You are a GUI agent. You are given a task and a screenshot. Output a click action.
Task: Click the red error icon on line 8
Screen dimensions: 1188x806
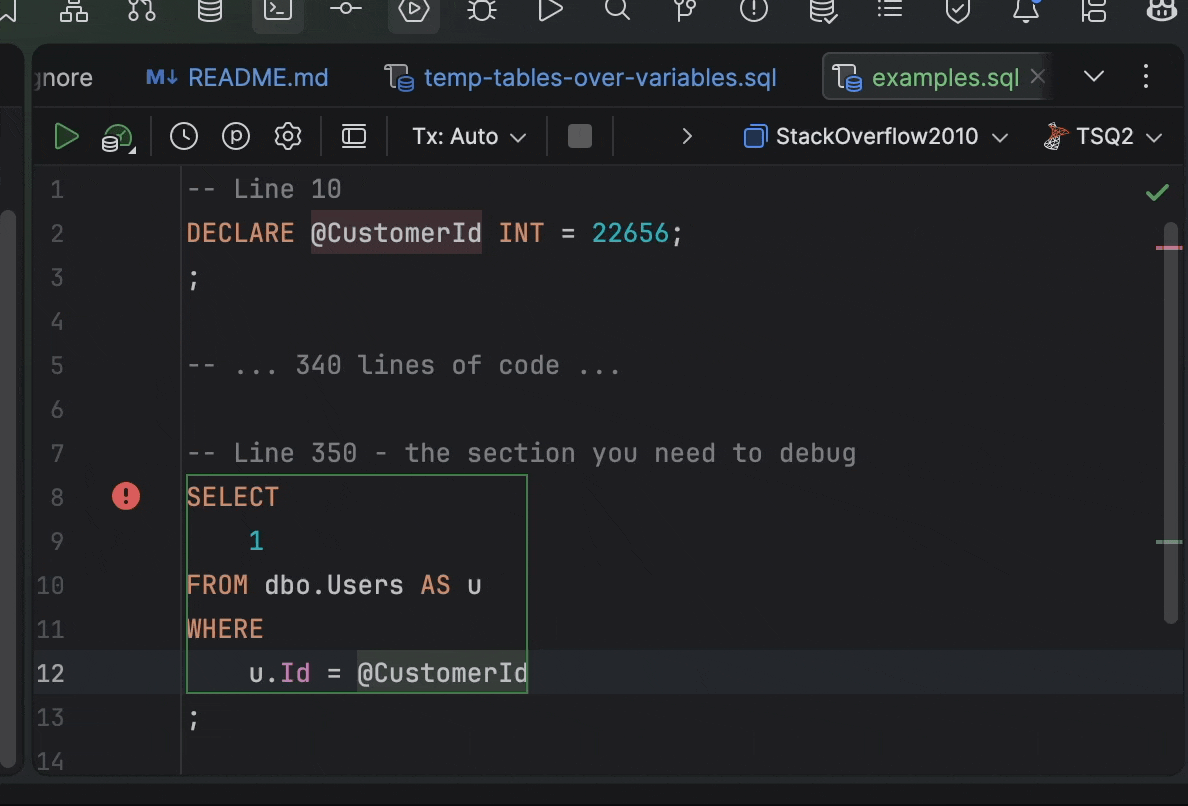(126, 497)
